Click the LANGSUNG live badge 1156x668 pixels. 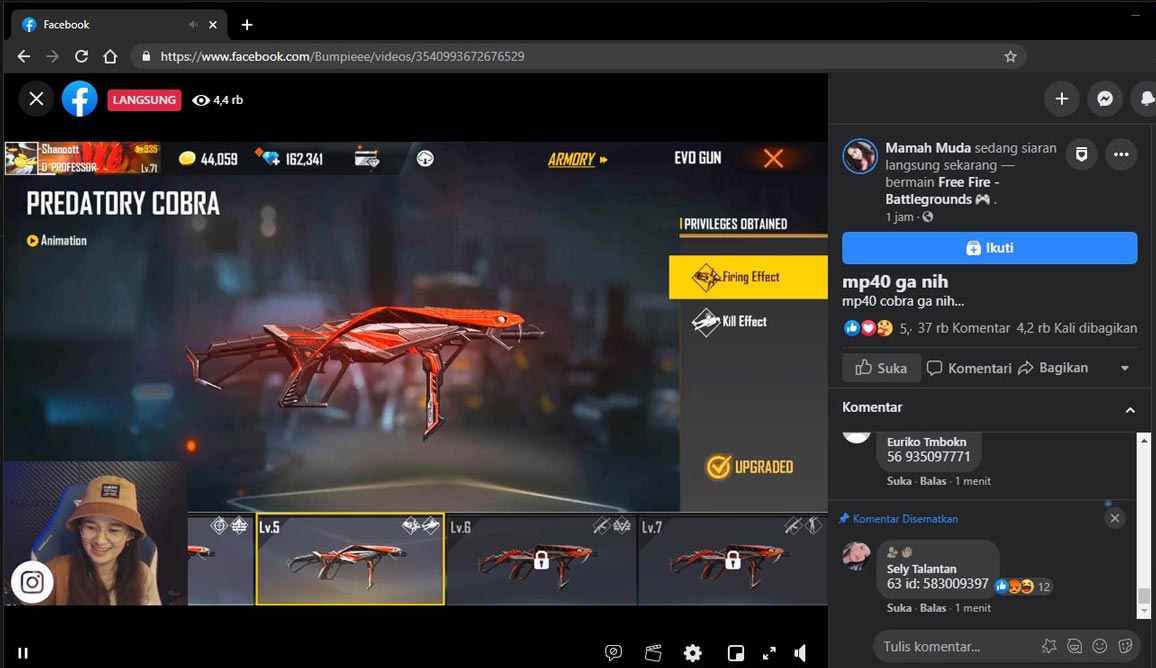pos(144,100)
